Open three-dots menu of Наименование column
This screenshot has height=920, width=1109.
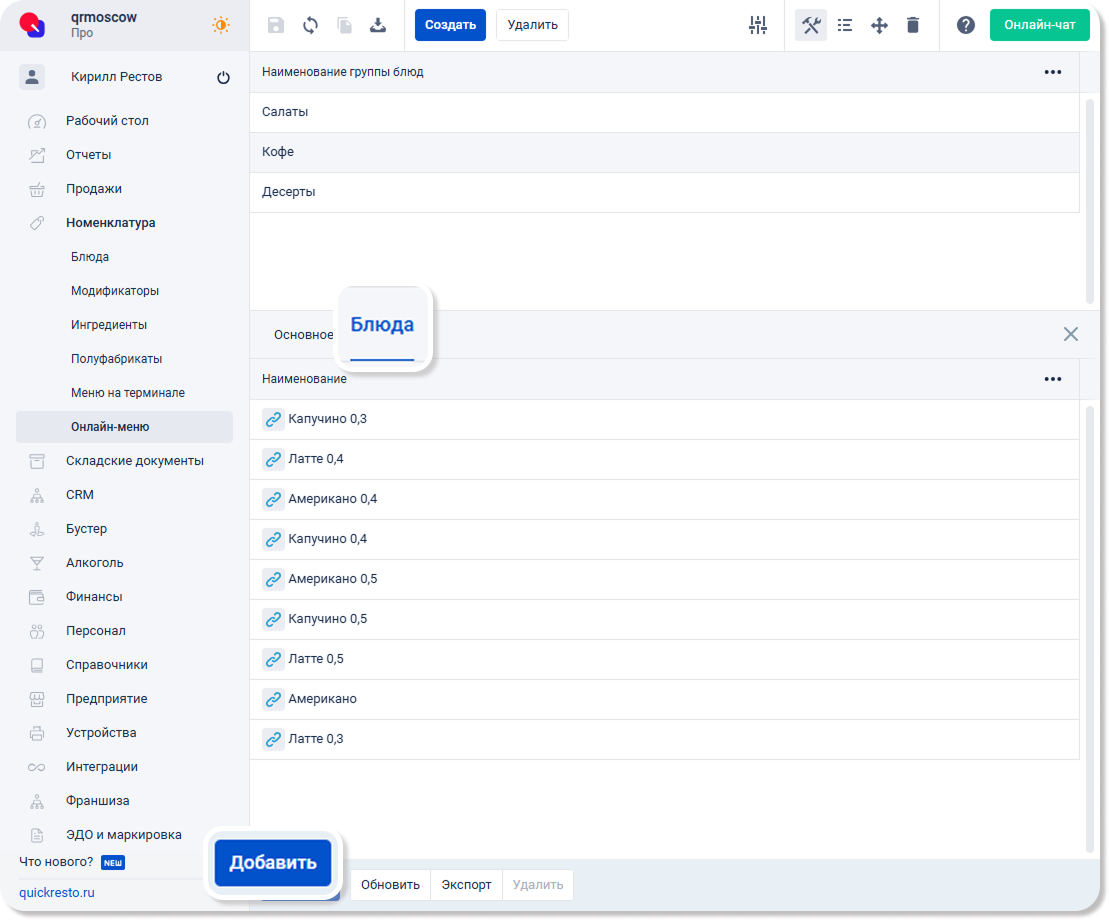pos(1052,379)
